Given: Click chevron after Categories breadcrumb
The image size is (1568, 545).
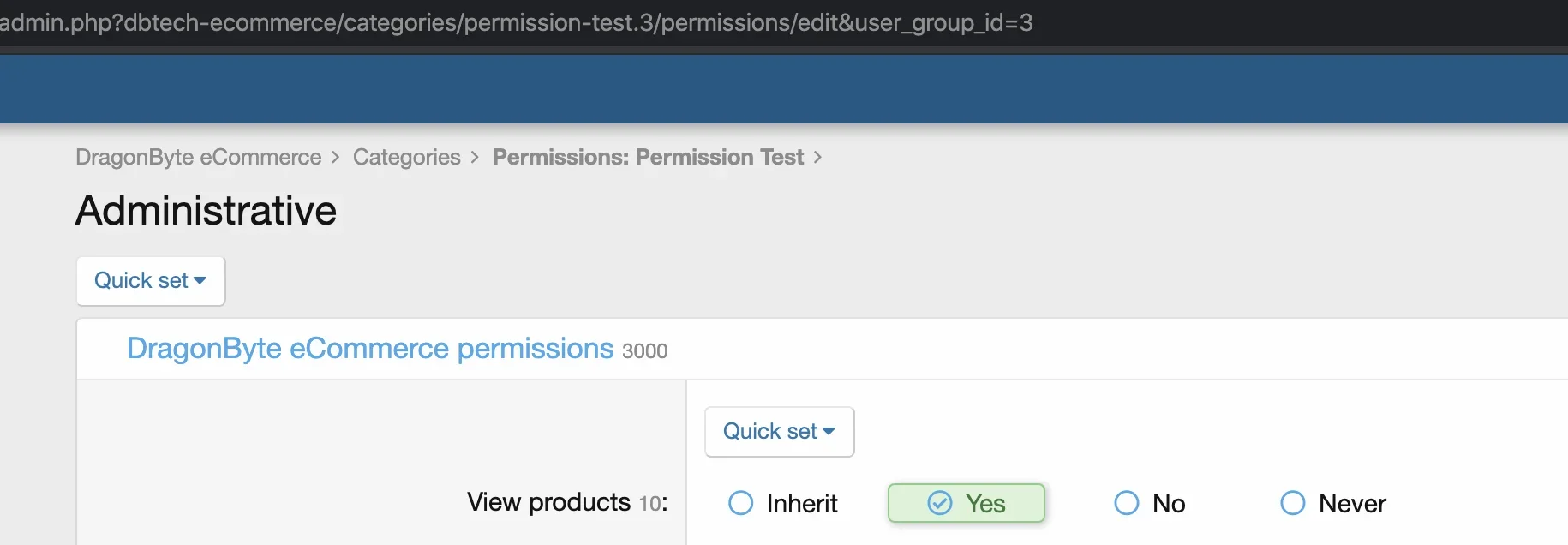Looking at the screenshot, I should 475,158.
